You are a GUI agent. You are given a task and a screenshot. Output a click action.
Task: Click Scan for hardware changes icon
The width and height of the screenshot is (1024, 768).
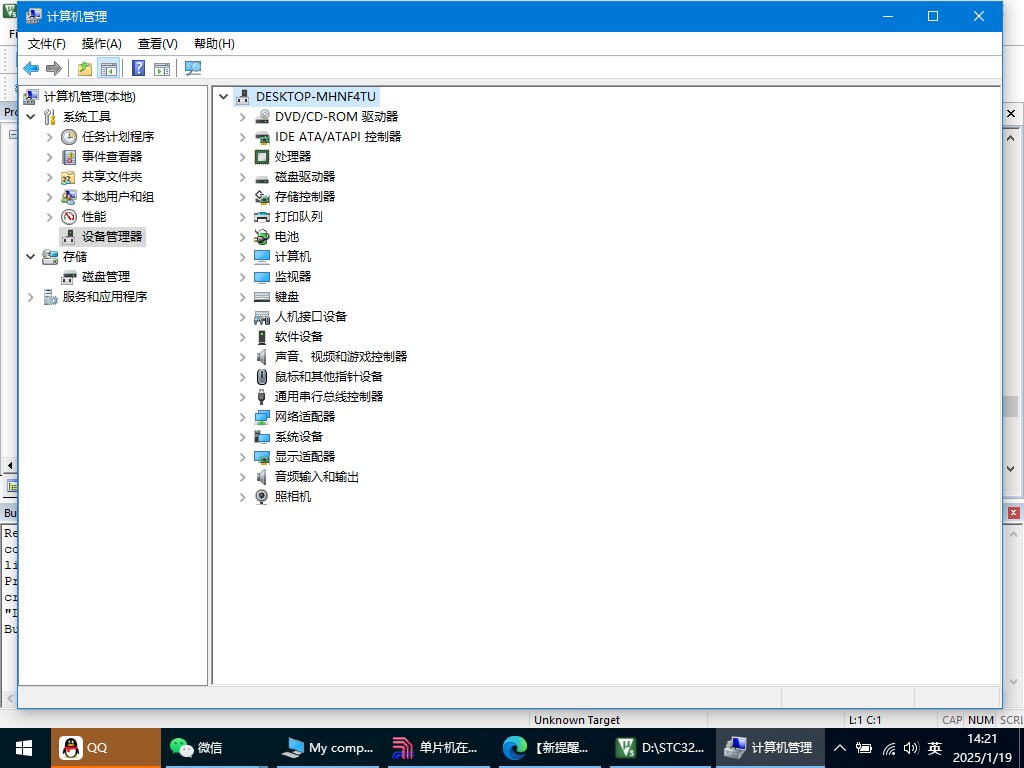(x=193, y=68)
